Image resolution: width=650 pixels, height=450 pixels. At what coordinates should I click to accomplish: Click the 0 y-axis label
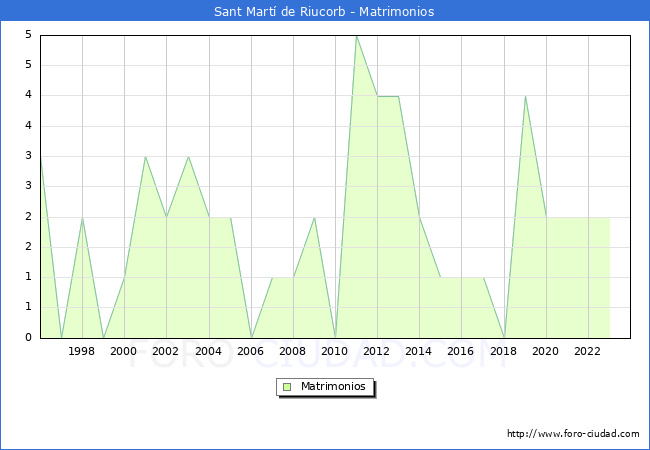click(28, 337)
